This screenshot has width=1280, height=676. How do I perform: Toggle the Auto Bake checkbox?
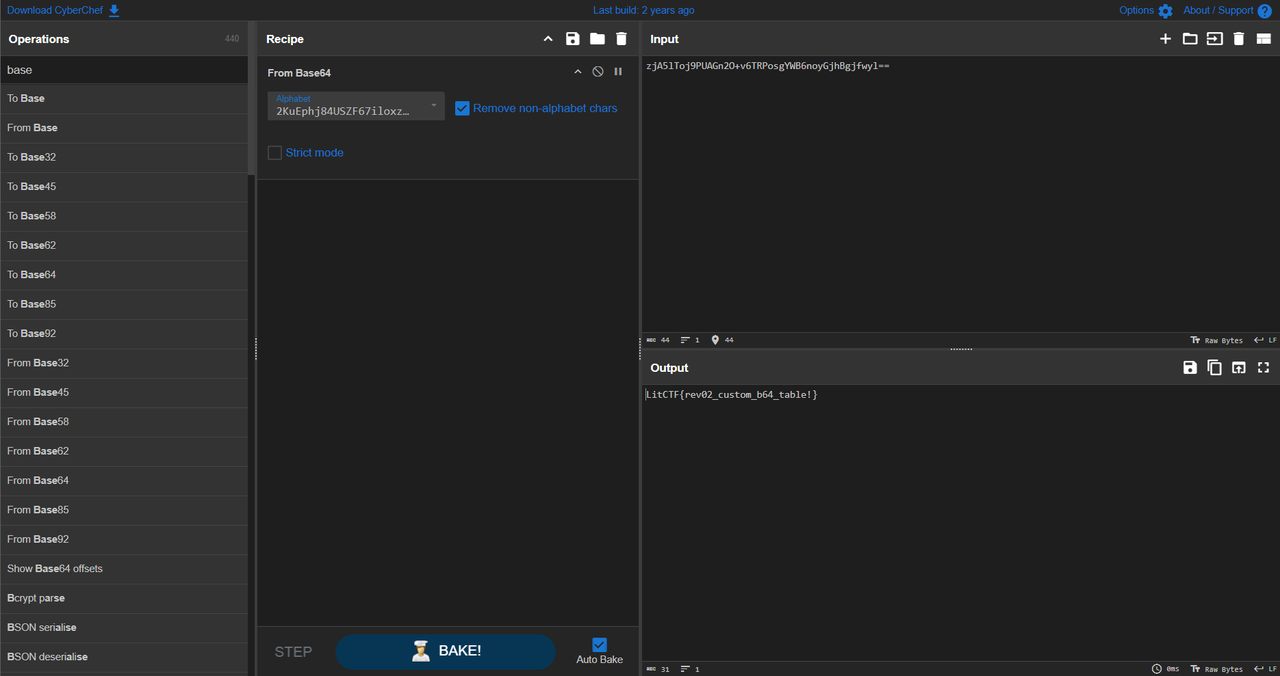(x=599, y=645)
